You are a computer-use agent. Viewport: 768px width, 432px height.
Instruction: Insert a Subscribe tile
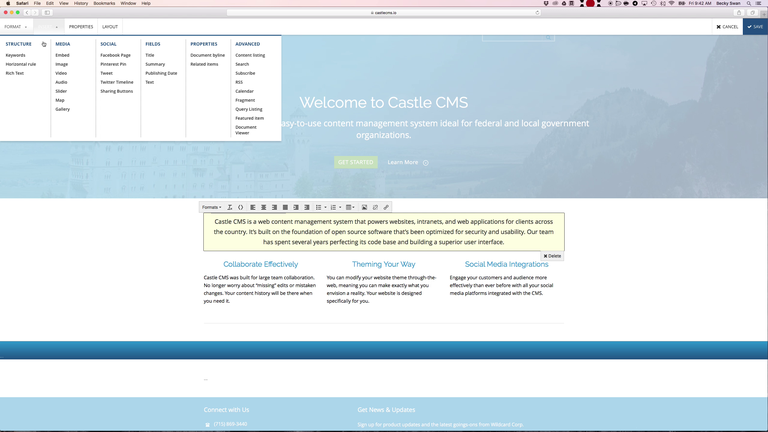point(245,73)
